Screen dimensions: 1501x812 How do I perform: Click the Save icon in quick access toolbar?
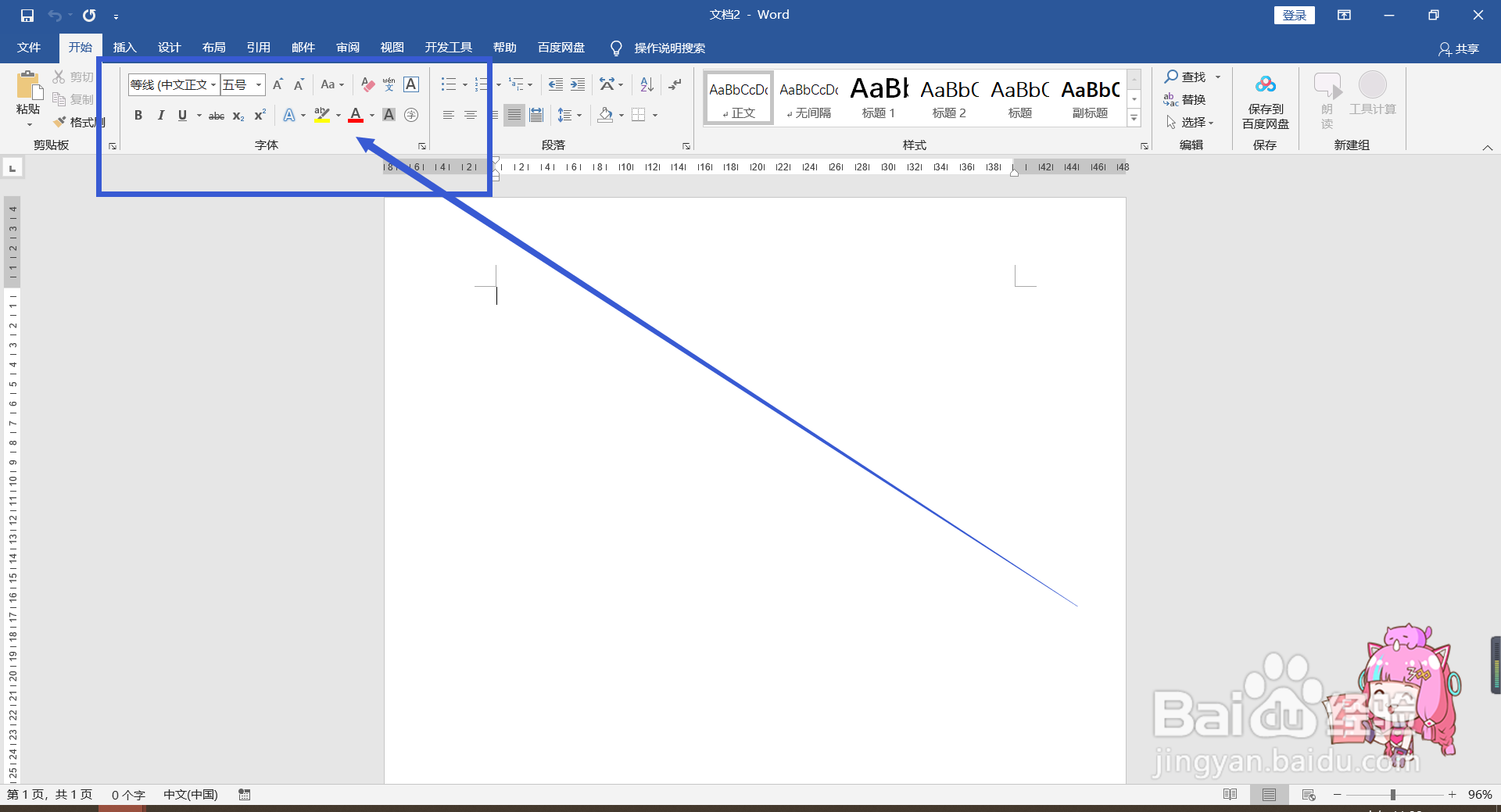pos(27,15)
